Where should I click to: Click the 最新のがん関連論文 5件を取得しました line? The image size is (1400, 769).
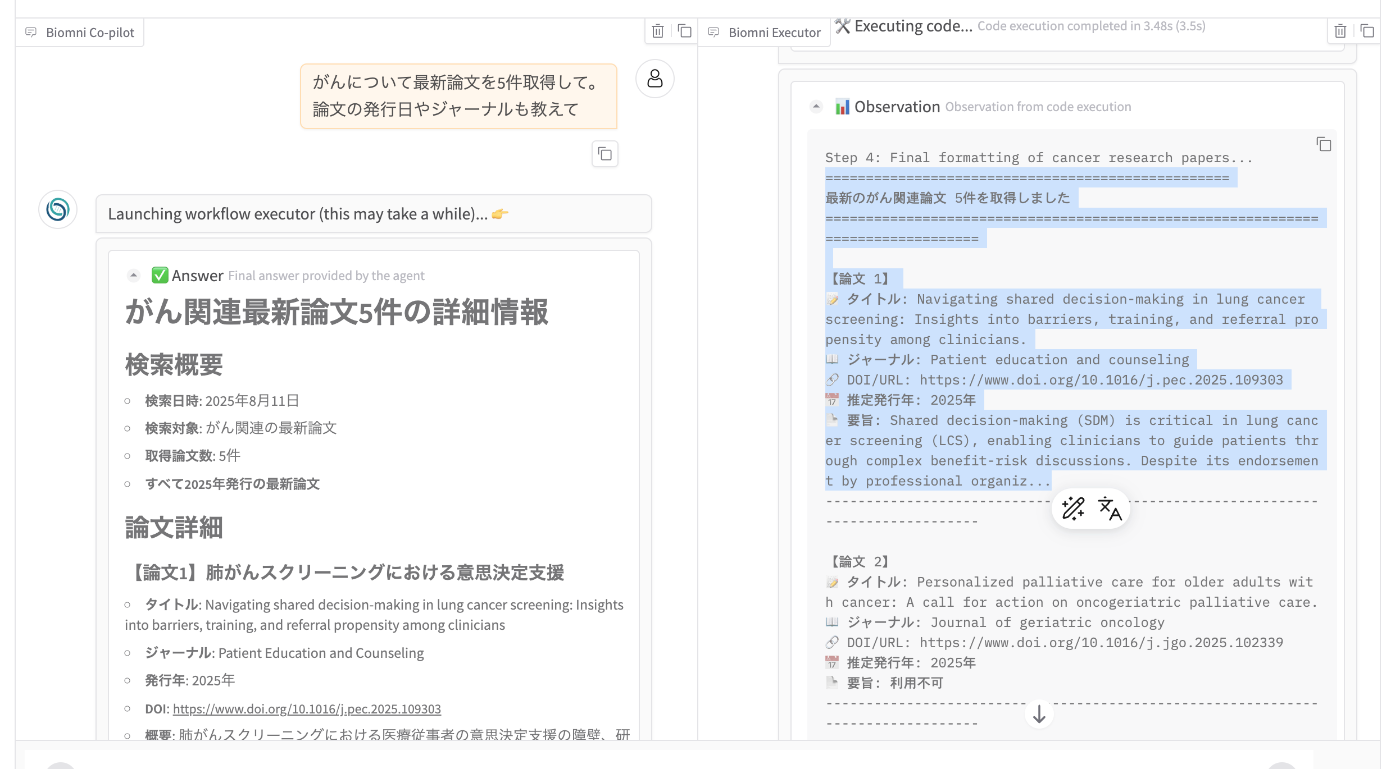[947, 198]
